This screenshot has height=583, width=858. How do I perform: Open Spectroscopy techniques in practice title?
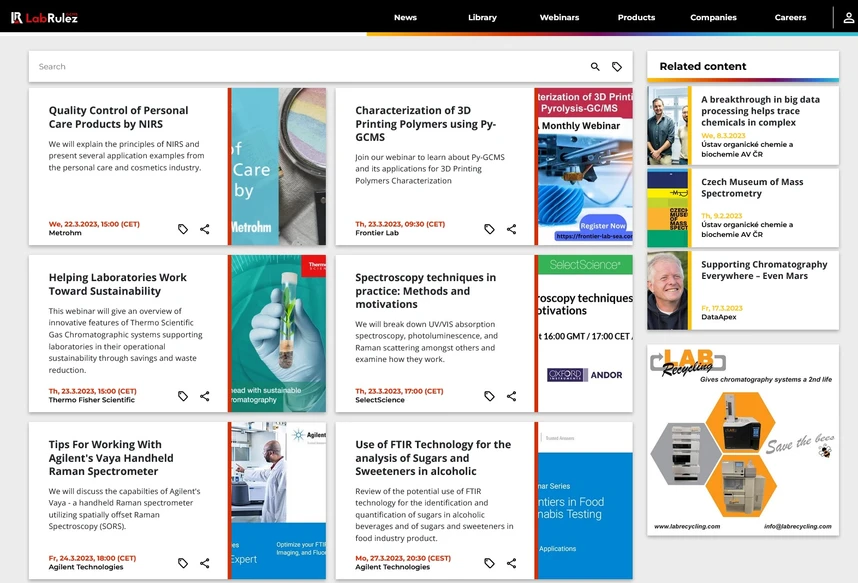tap(426, 291)
